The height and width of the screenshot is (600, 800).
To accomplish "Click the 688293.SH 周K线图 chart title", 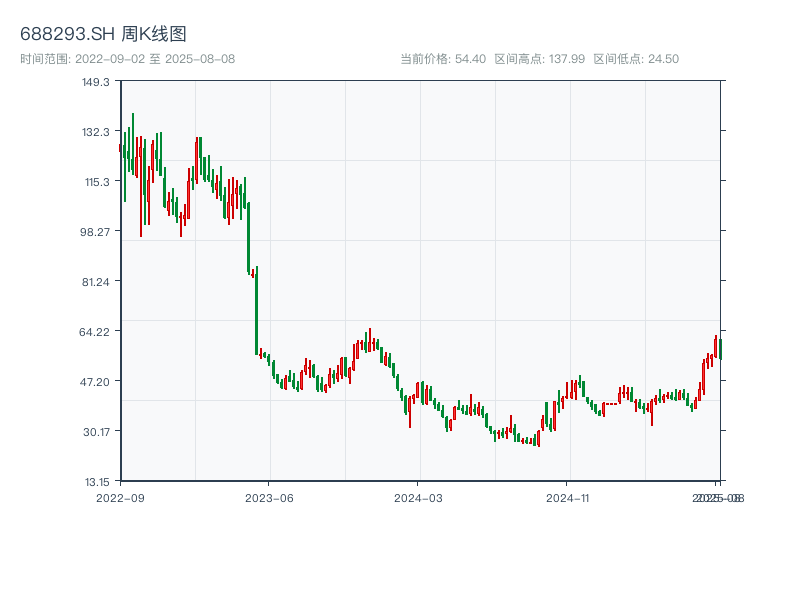I will tap(103, 34).
